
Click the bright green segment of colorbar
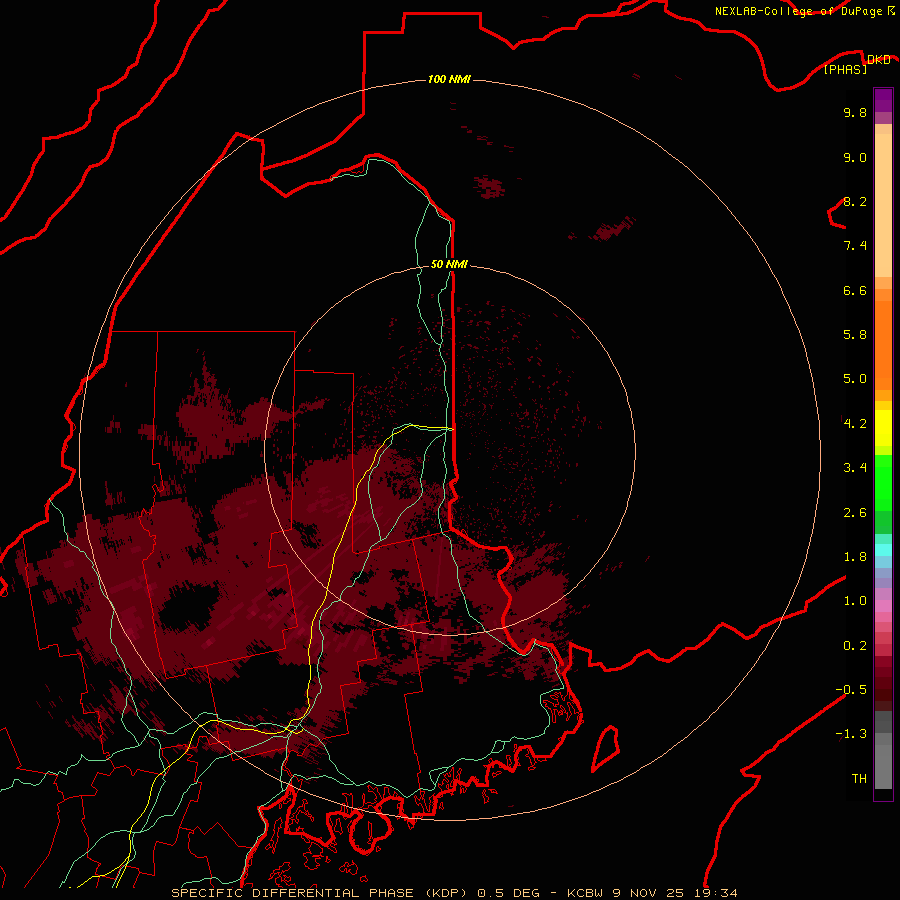883,482
